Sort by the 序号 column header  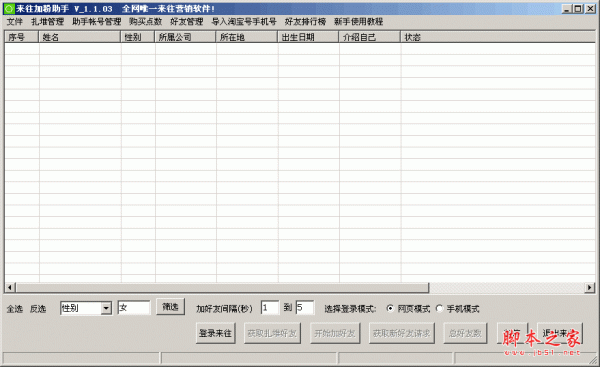pyautogui.click(x=21, y=37)
